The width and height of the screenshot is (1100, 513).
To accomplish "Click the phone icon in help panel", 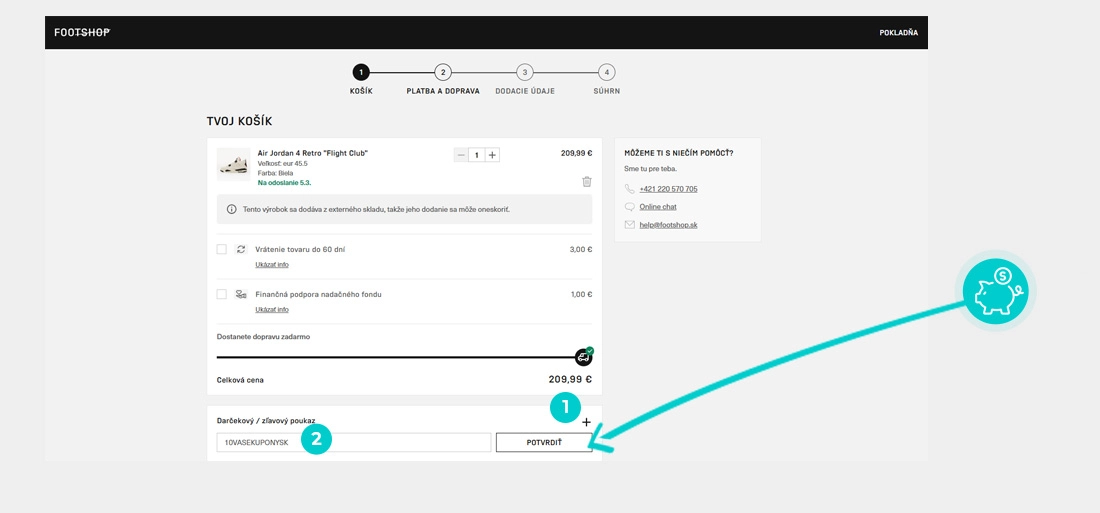I will 629,189.
